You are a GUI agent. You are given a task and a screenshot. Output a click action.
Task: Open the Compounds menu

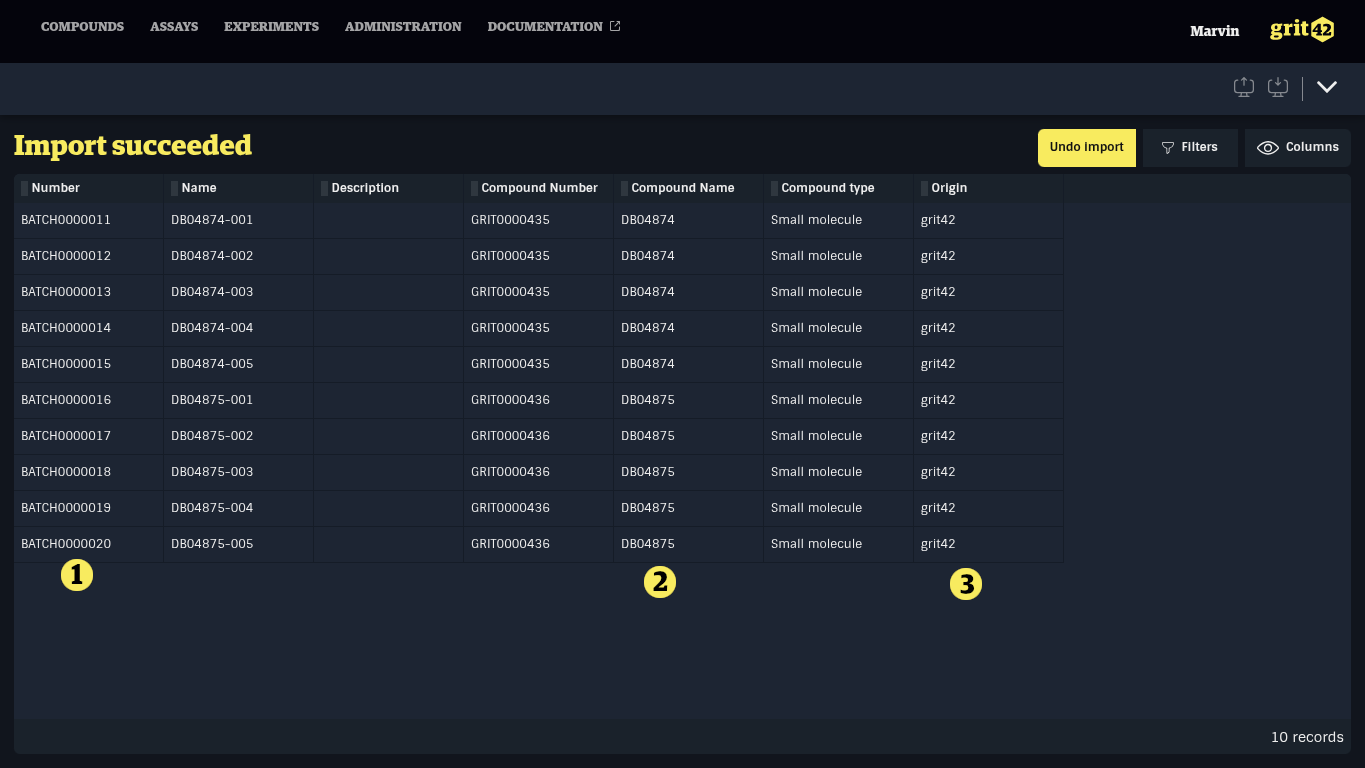point(82,27)
